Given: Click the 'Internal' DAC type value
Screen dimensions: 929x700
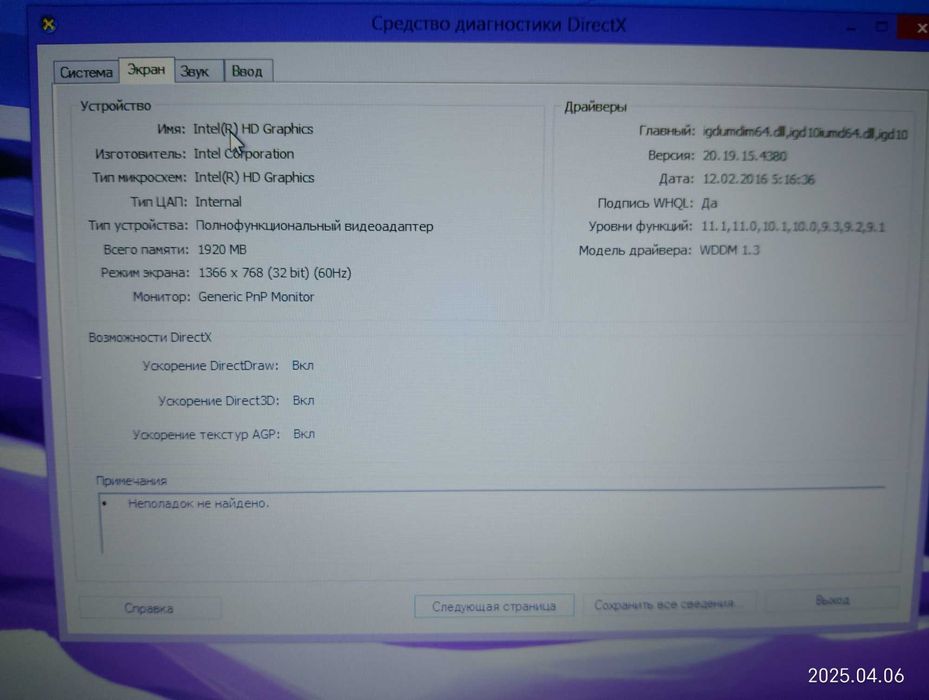Looking at the screenshot, I should (x=218, y=202).
